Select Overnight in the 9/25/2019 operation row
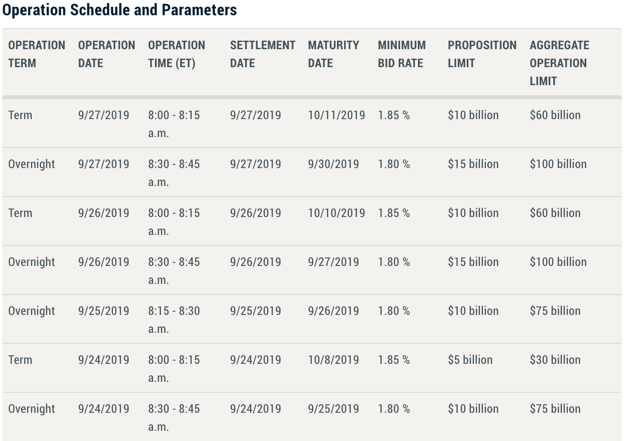The image size is (624, 441). (x=32, y=311)
